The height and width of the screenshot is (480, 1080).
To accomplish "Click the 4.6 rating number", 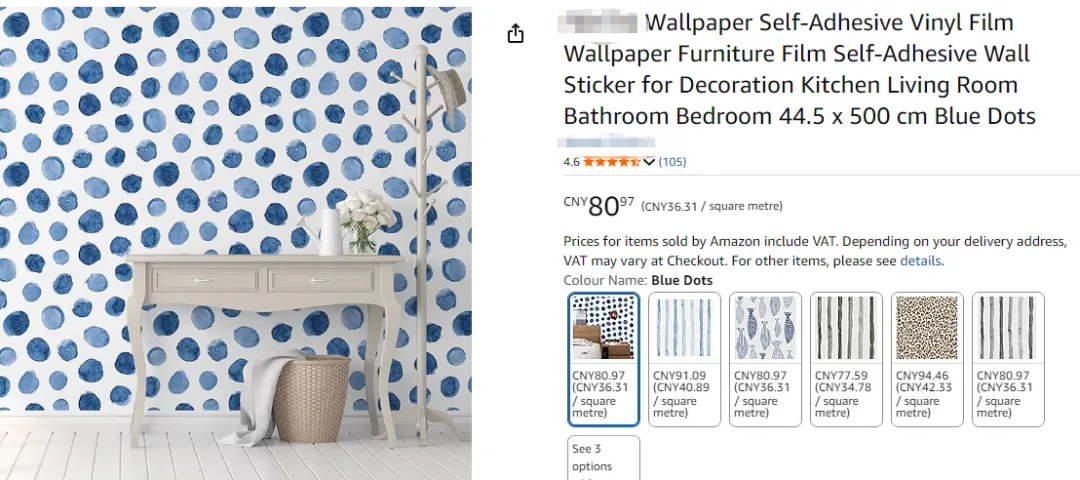I will pyautogui.click(x=571, y=163).
